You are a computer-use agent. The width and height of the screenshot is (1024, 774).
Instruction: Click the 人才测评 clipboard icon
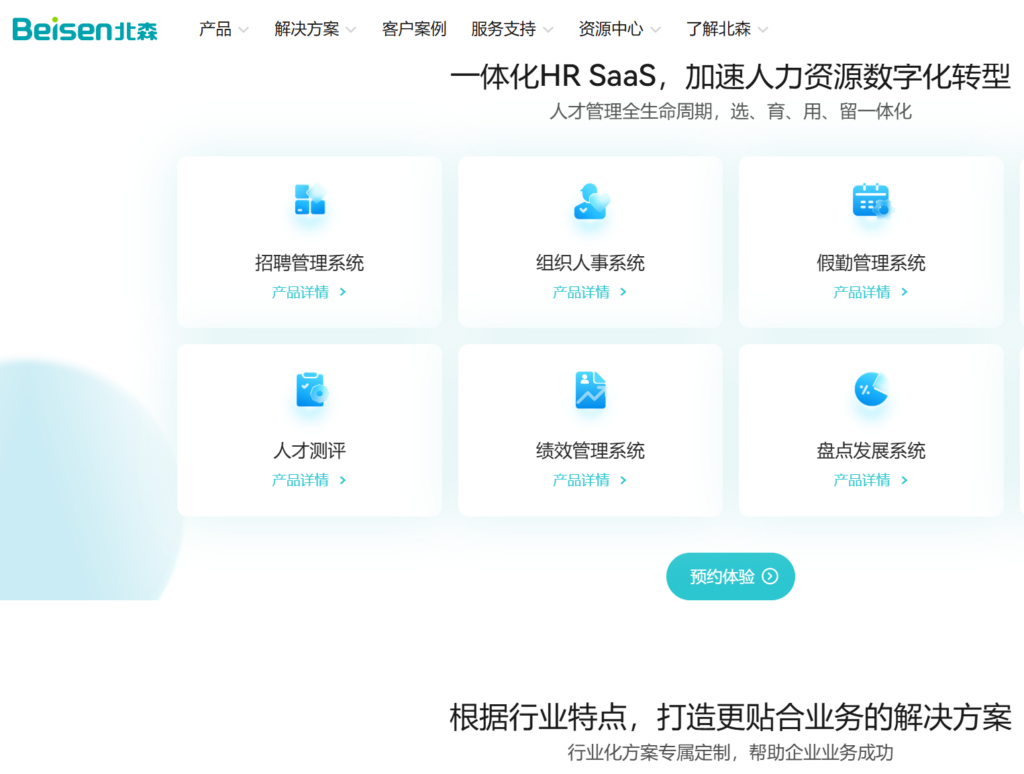(x=310, y=390)
